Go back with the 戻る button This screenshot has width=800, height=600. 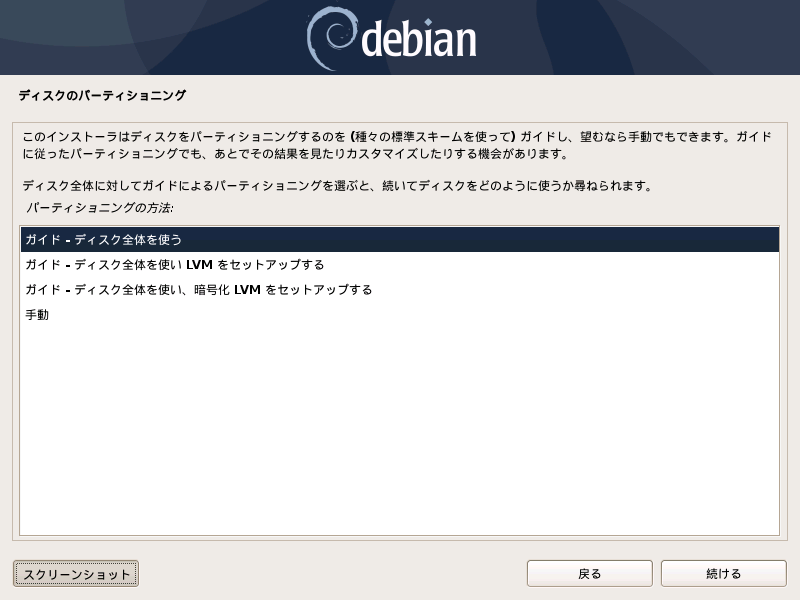[x=590, y=574]
